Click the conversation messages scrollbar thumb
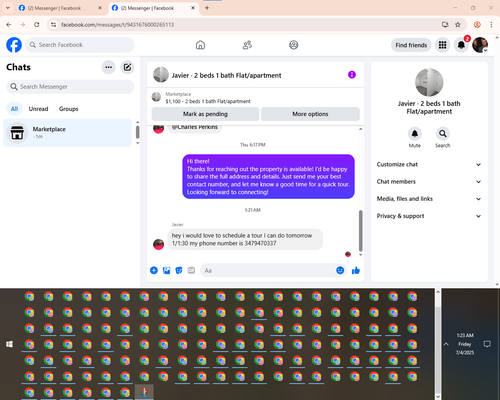 pyautogui.click(x=360, y=231)
